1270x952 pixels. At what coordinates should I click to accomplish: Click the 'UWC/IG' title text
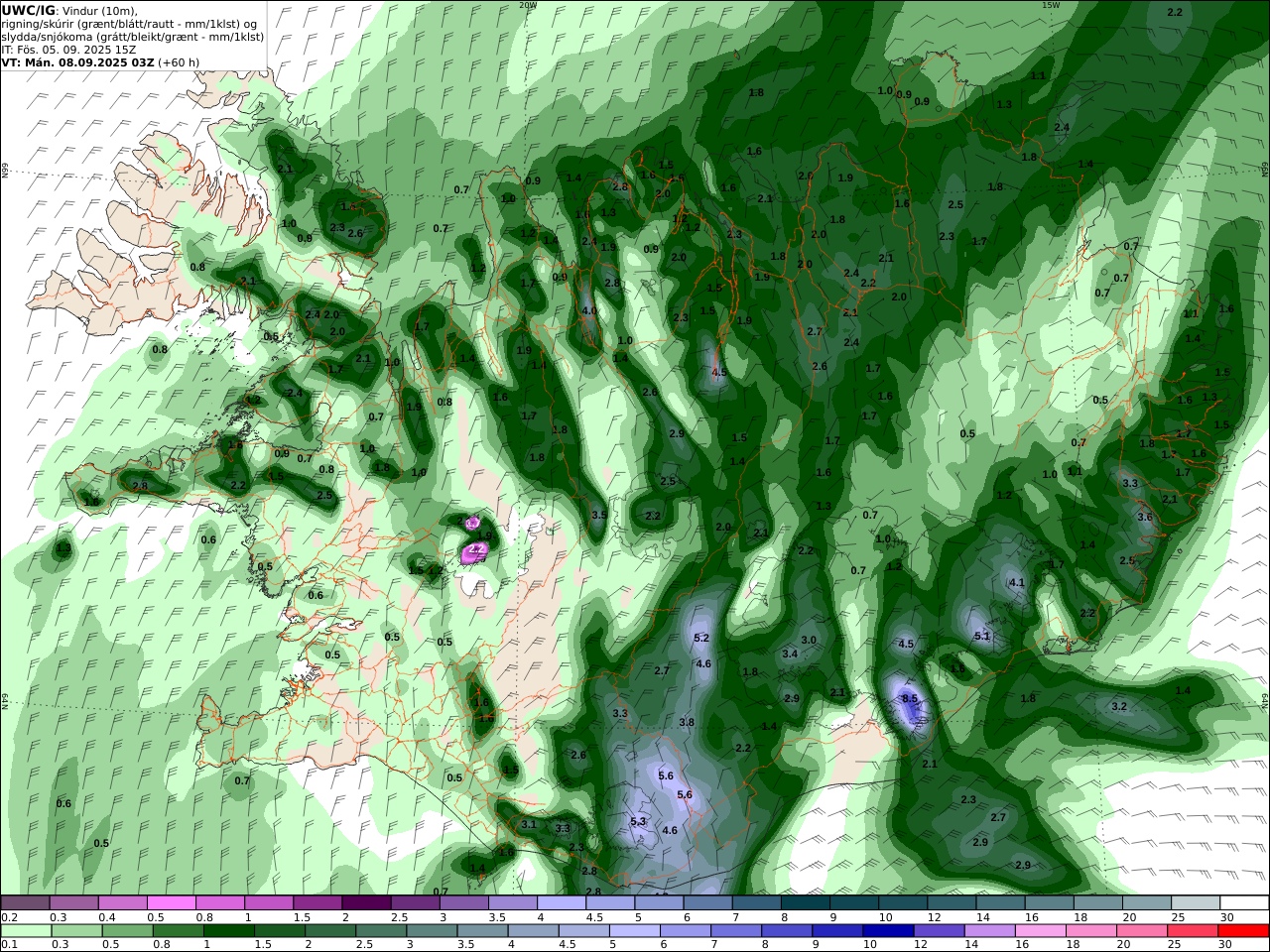coord(28,10)
